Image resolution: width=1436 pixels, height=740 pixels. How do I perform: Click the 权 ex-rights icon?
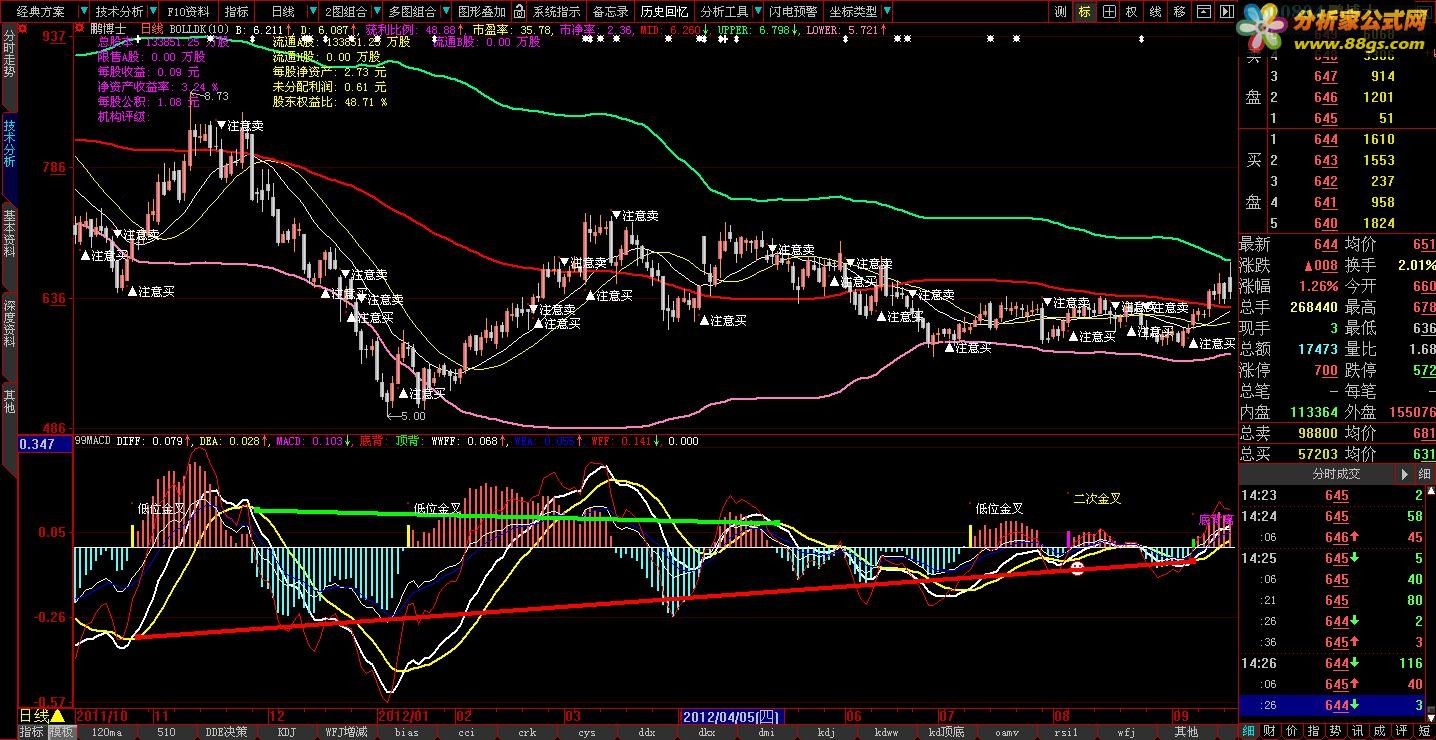[x=1132, y=12]
